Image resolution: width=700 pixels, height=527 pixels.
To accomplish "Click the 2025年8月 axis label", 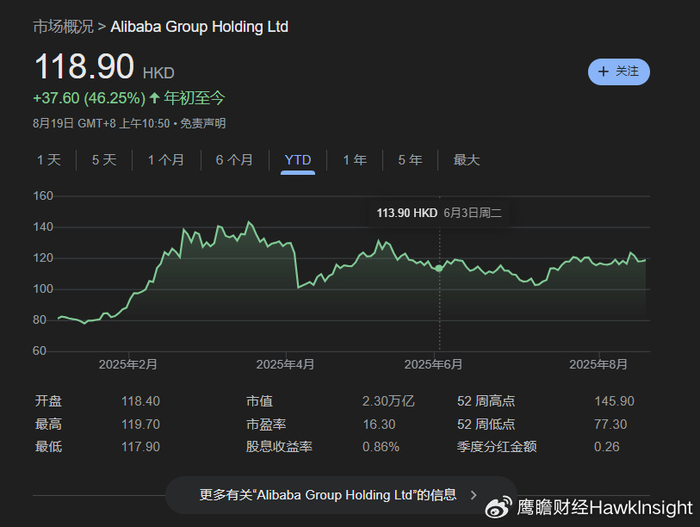I will (x=598, y=364).
